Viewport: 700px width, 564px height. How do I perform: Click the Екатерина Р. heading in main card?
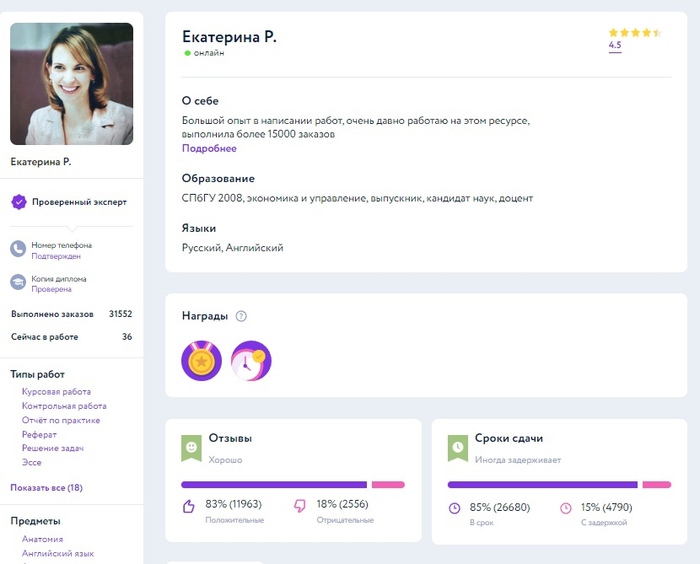(229, 37)
